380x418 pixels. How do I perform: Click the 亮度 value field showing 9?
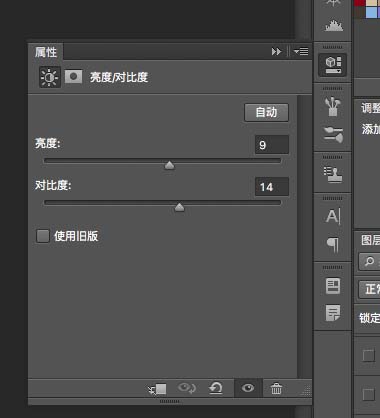272,145
